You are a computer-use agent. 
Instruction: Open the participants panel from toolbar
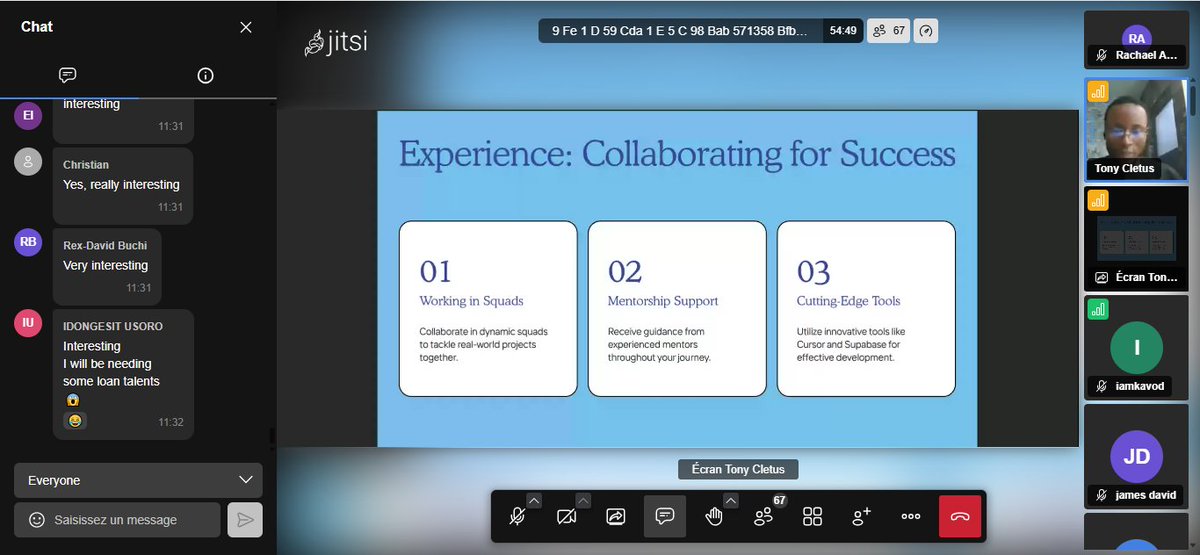click(763, 516)
